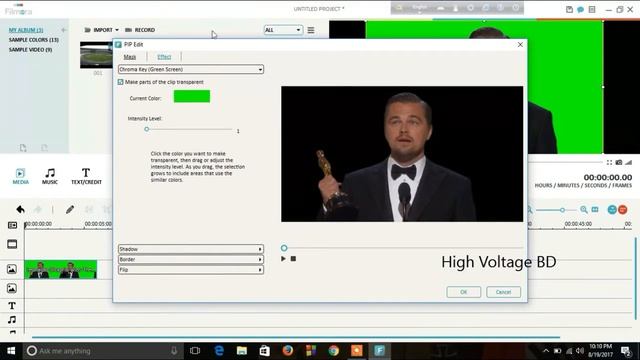This screenshot has height=360, width=640.
Task: Open the Windows Store taskbar icon
Action: [264, 351]
